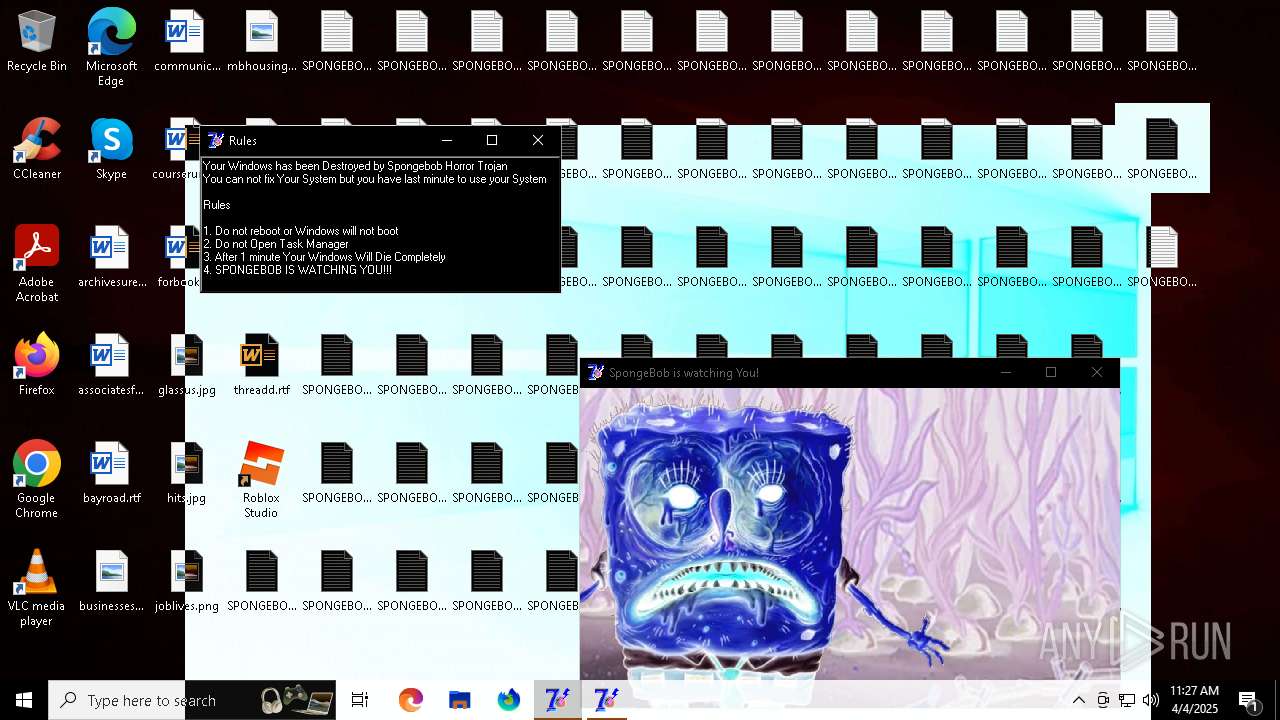Select the businesses... image file
This screenshot has width=1280, height=720.
click(111, 582)
